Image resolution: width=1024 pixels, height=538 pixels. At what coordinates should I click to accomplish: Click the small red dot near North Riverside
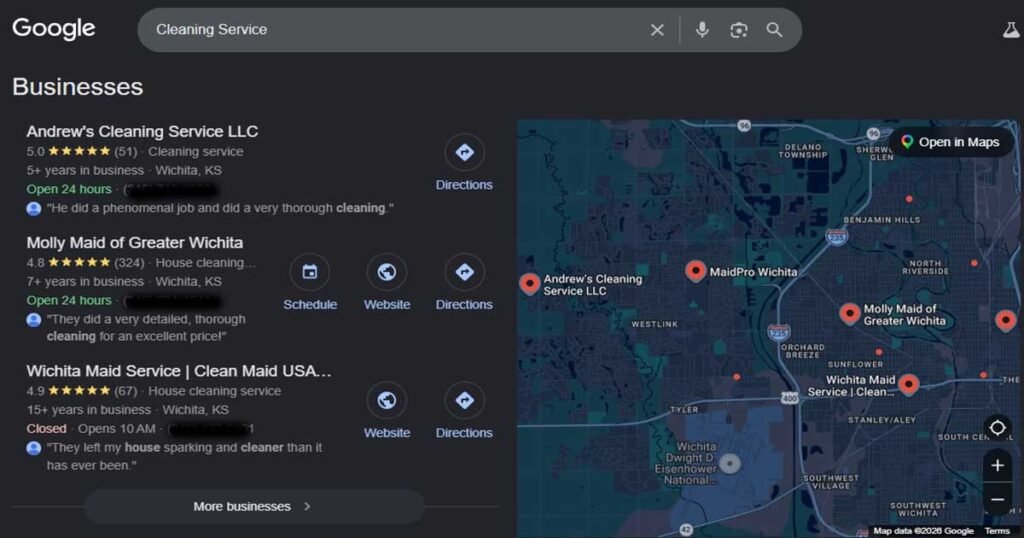(x=974, y=263)
